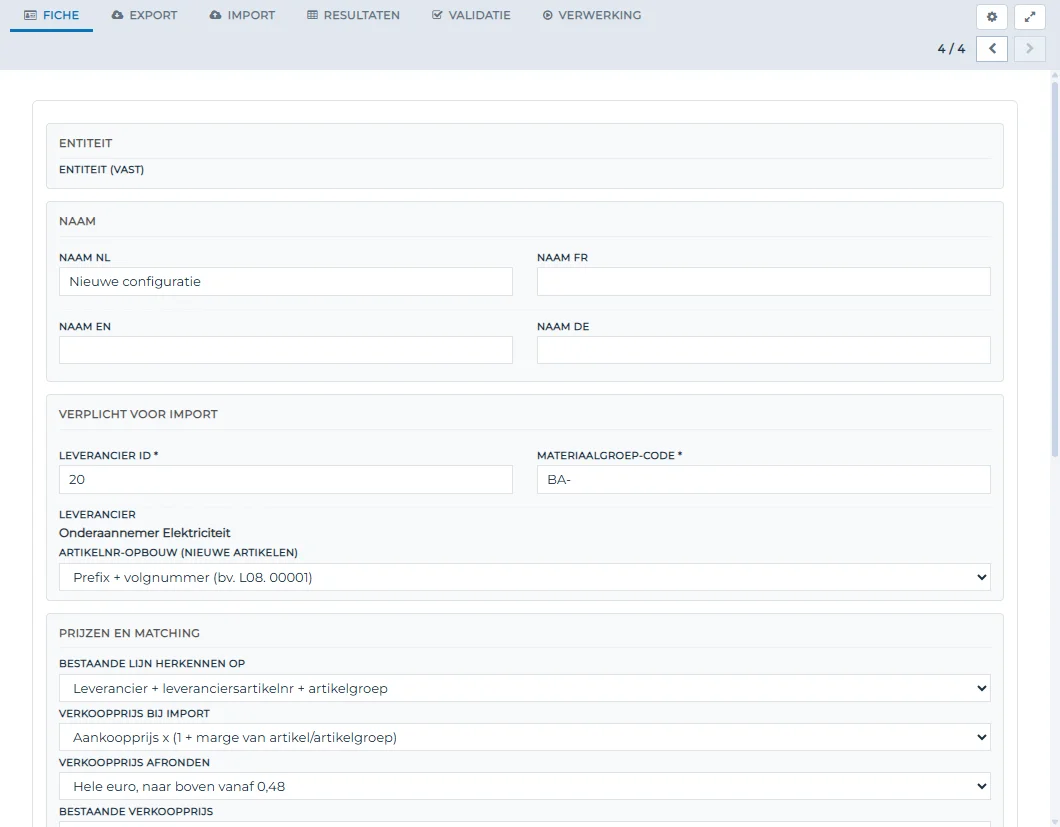Open settings with the gear icon
The height and width of the screenshot is (827, 1060).
coord(992,17)
